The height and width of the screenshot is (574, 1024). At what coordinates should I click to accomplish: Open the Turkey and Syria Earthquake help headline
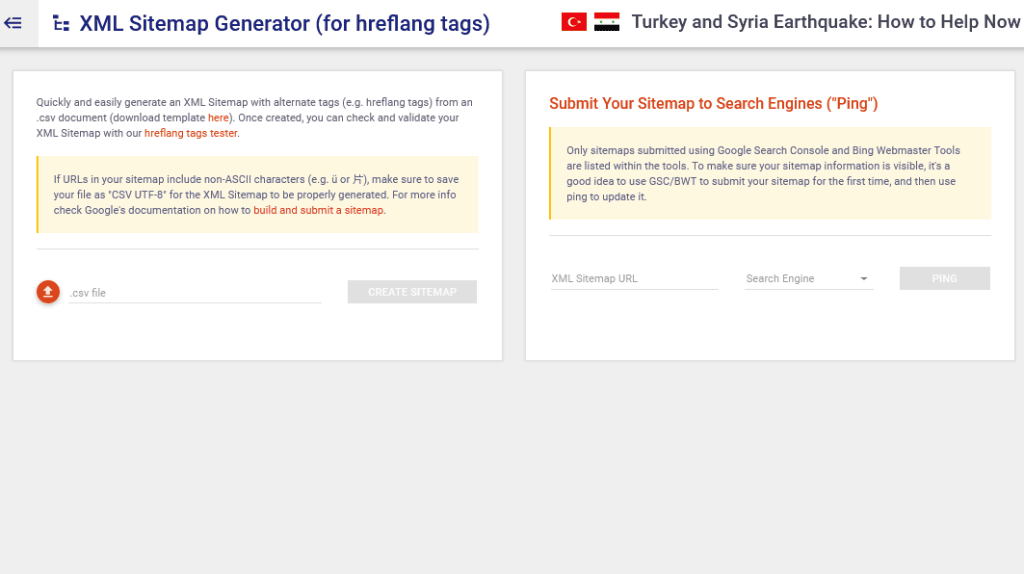[x=825, y=22]
